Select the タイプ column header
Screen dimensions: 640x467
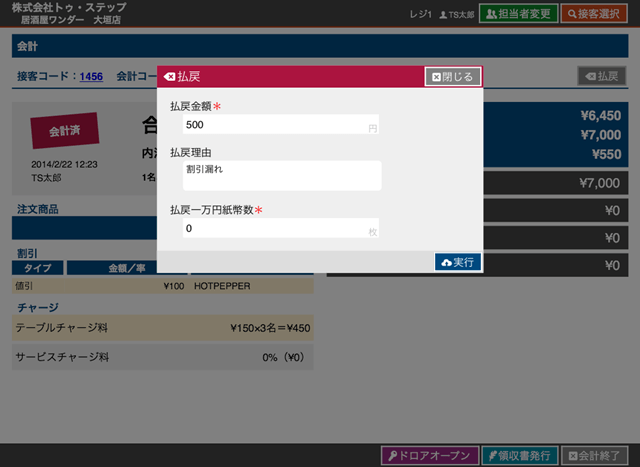click(x=38, y=268)
